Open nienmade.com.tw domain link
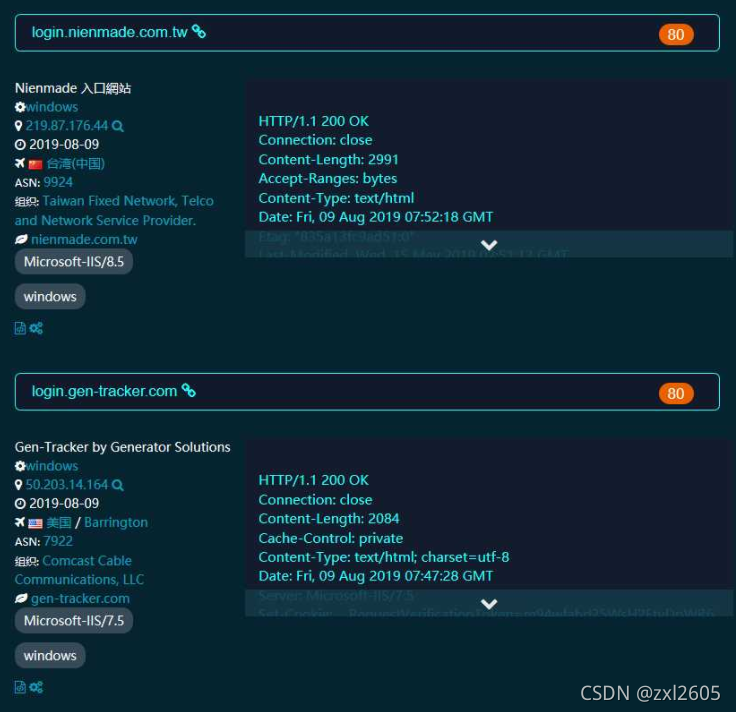 click(84, 239)
